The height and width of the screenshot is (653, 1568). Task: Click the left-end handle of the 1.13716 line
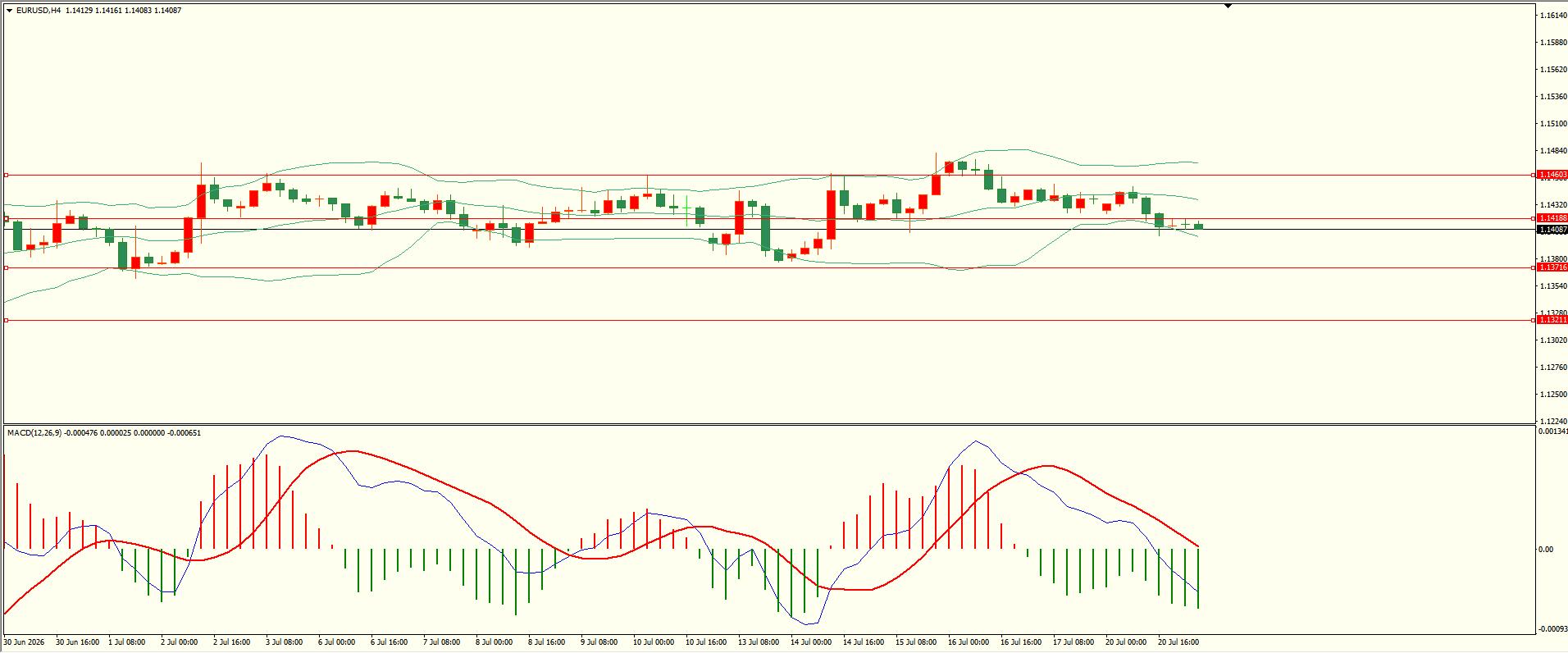coord(7,267)
